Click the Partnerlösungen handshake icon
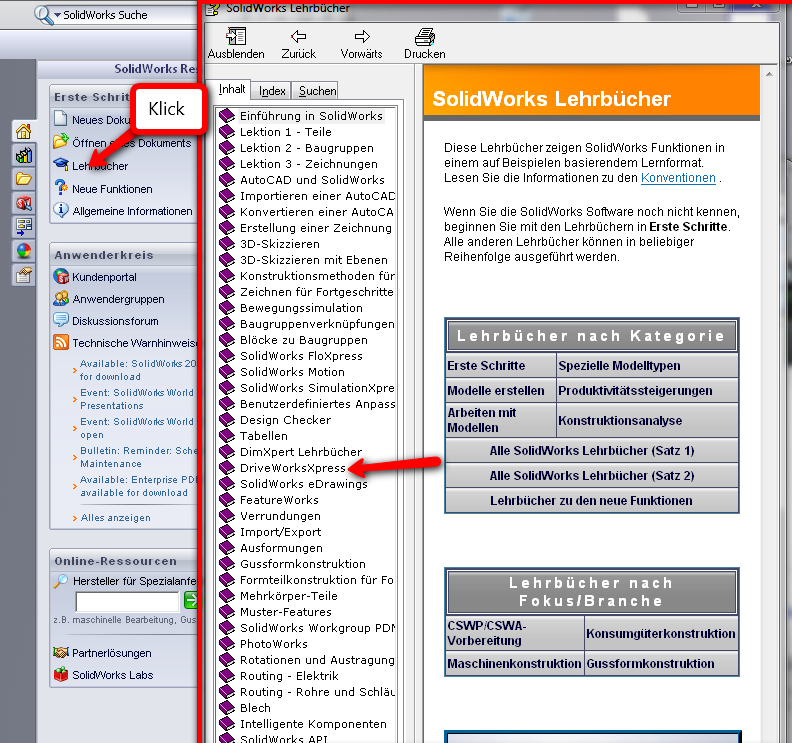 click(x=61, y=652)
